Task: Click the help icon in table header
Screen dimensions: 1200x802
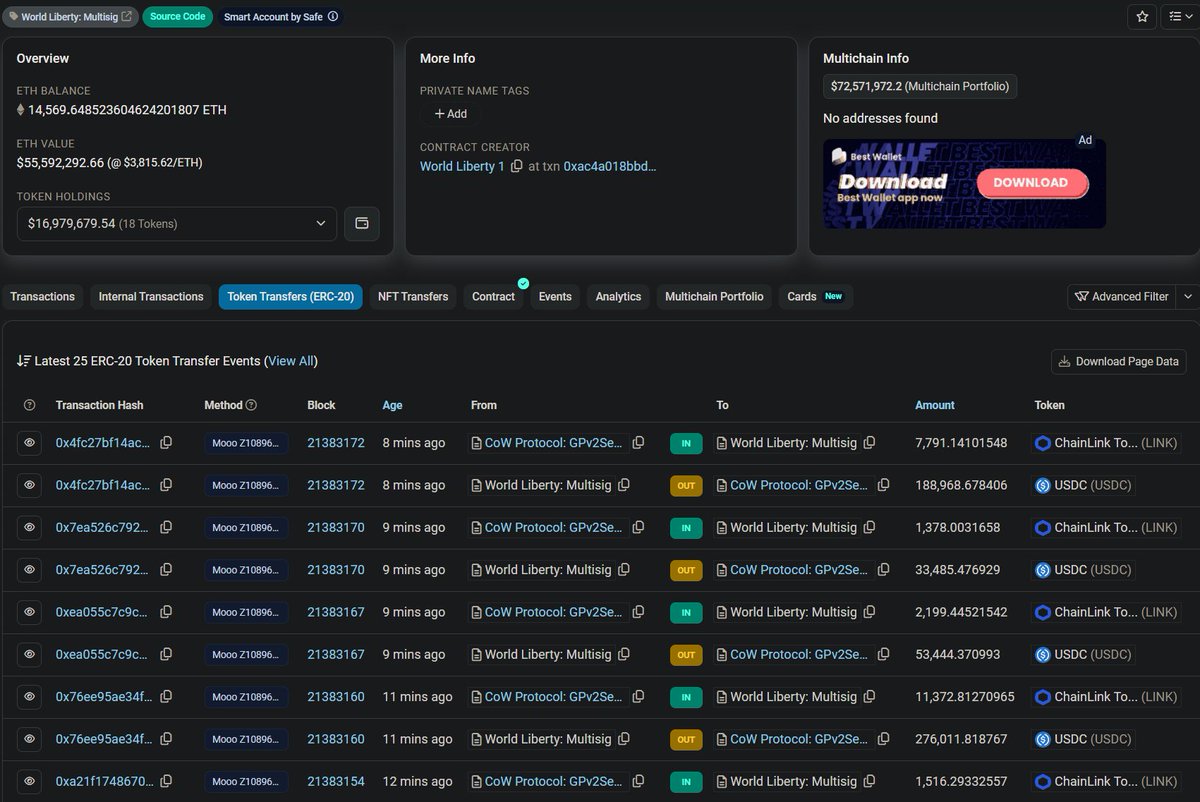Action: [29, 405]
